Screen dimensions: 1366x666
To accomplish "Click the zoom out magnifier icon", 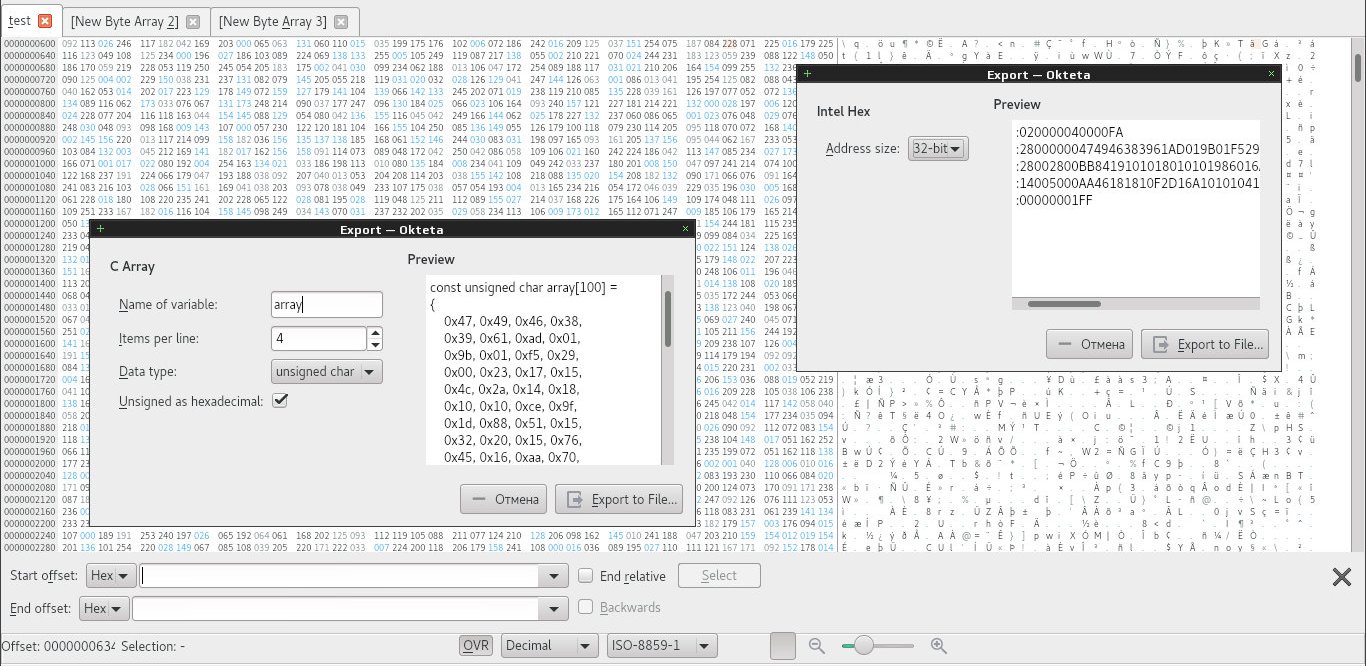I will click(816, 646).
